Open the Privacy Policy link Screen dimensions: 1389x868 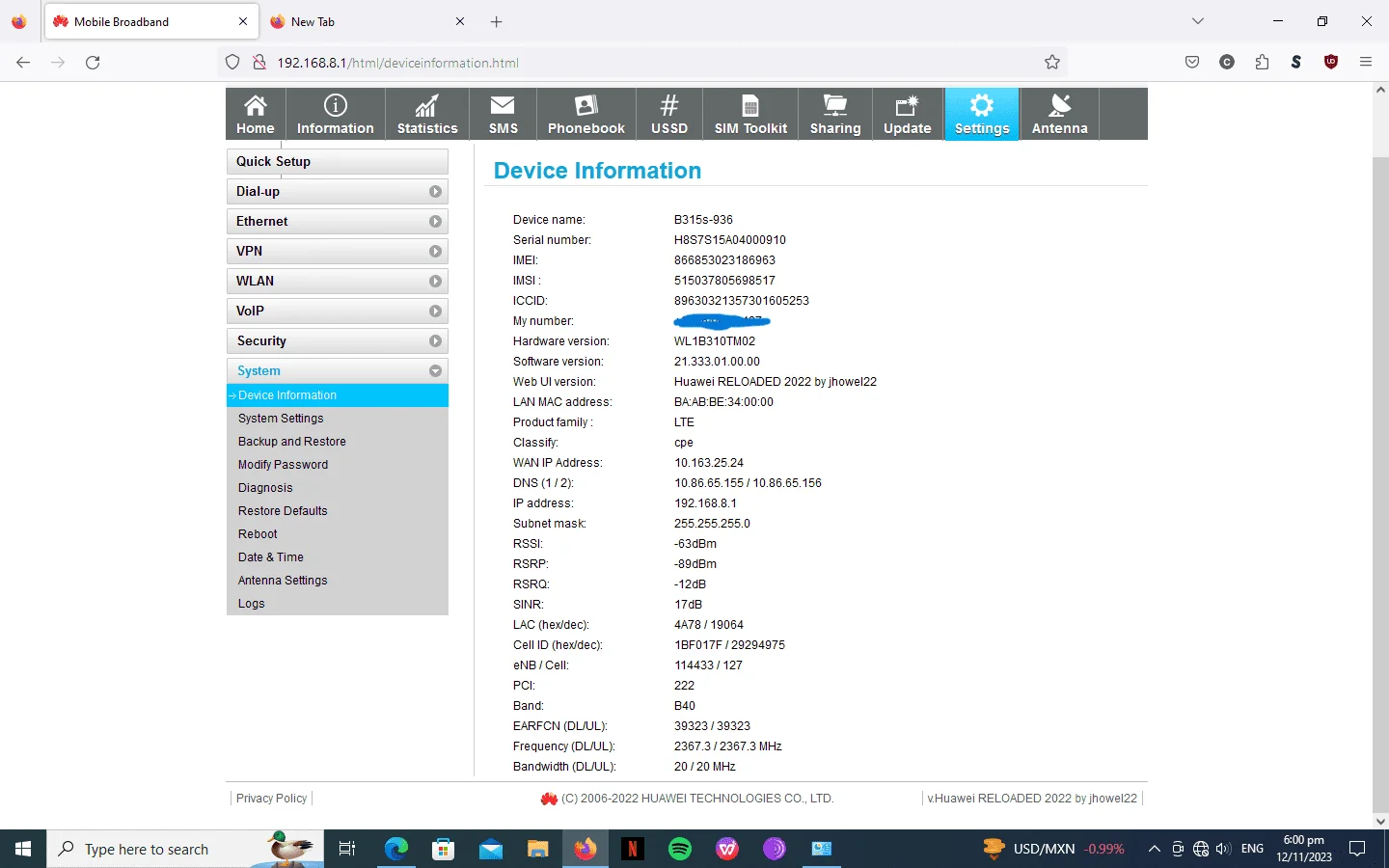(x=271, y=799)
